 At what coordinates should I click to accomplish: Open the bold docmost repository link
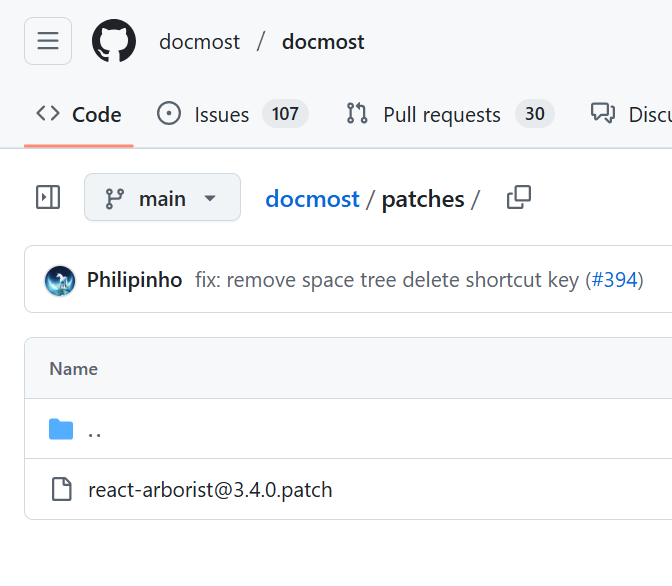323,42
